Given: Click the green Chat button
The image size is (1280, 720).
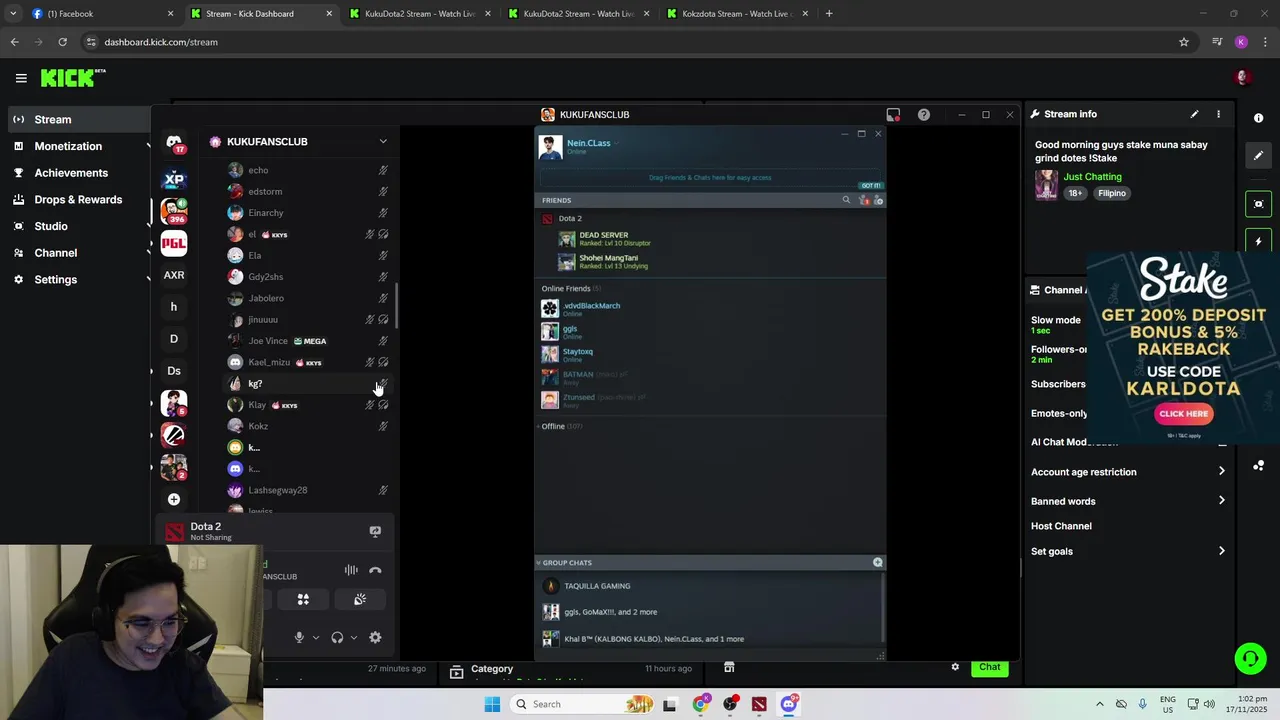Looking at the screenshot, I should pyautogui.click(x=989, y=667).
